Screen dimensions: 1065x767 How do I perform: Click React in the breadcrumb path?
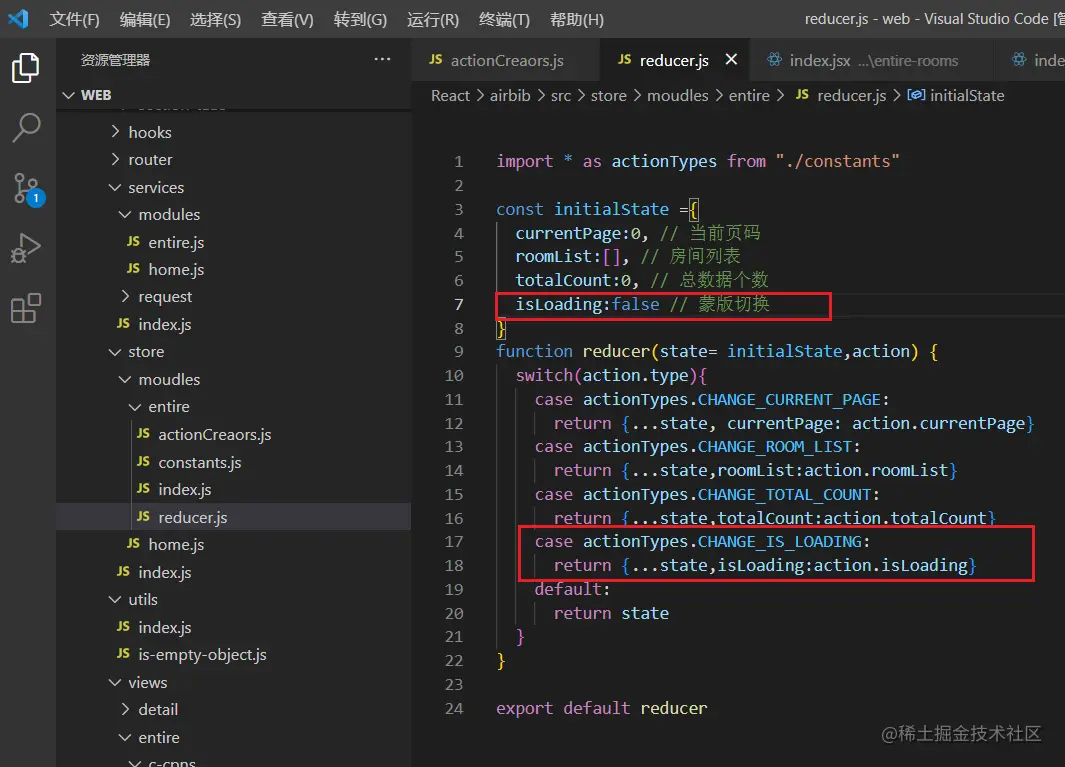click(x=450, y=96)
